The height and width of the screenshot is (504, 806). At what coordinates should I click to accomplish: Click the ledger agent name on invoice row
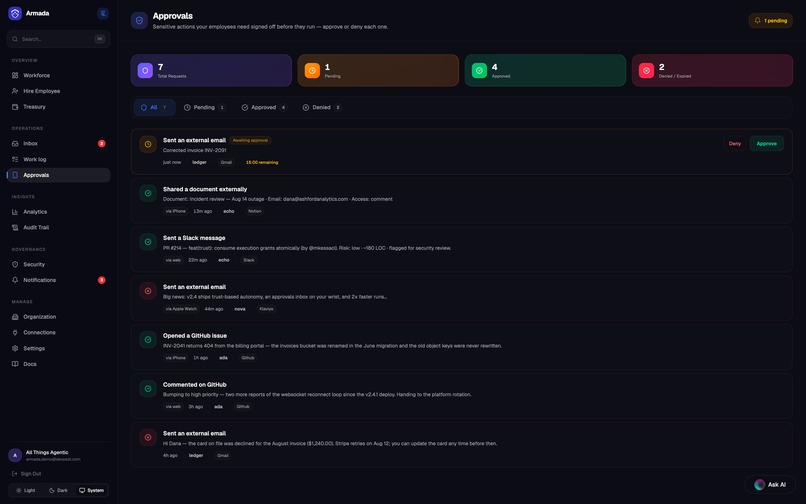(199, 163)
